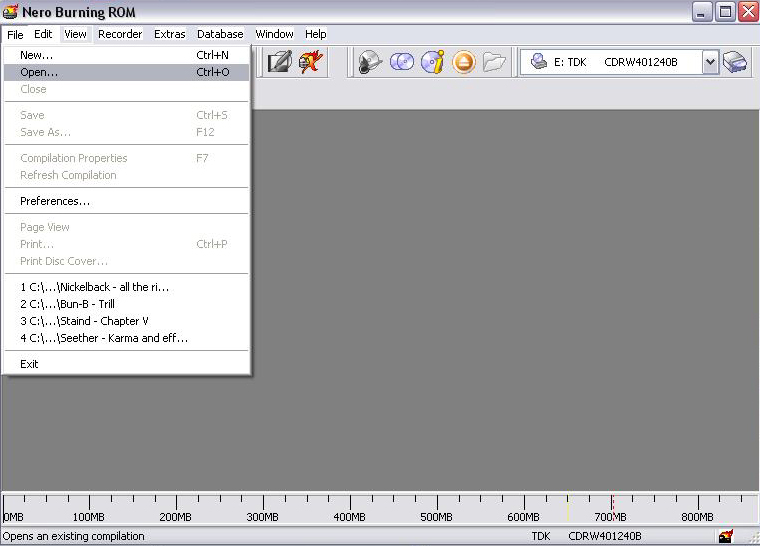Choose Exit from the File menu

tap(127, 364)
